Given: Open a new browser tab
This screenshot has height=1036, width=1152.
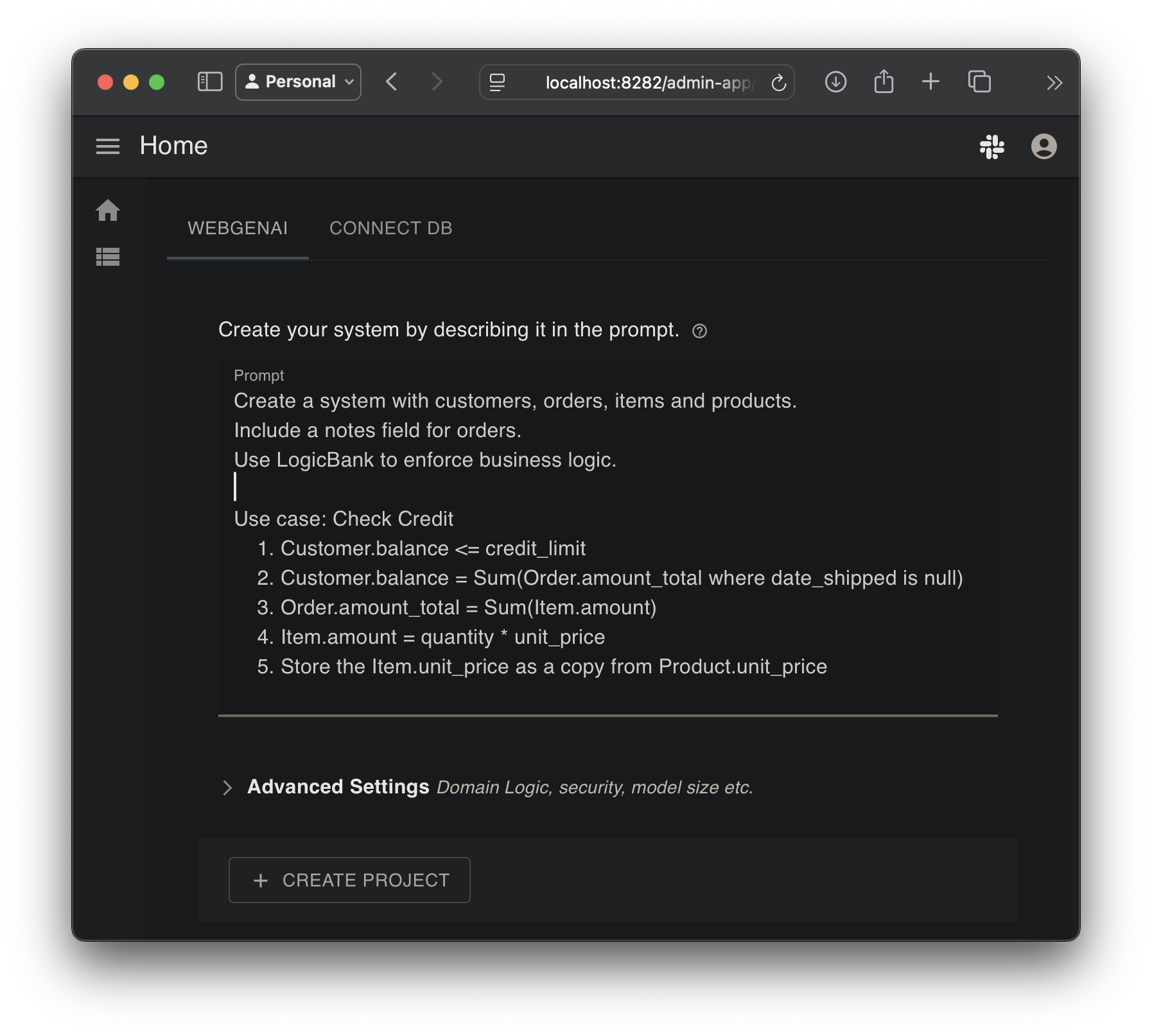Looking at the screenshot, I should click(930, 82).
